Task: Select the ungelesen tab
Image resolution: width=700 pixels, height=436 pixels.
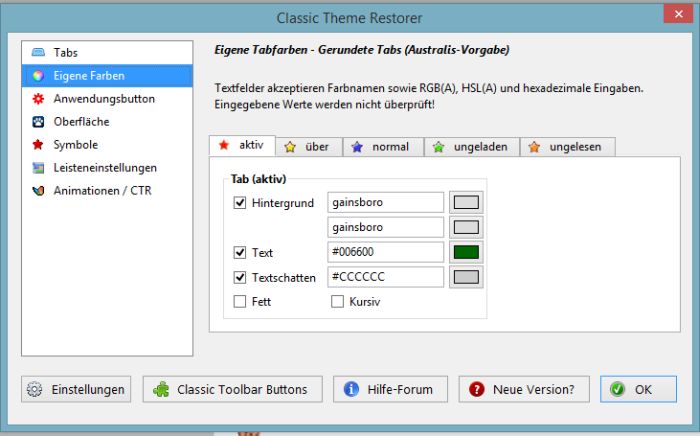Action: pyautogui.click(x=567, y=147)
